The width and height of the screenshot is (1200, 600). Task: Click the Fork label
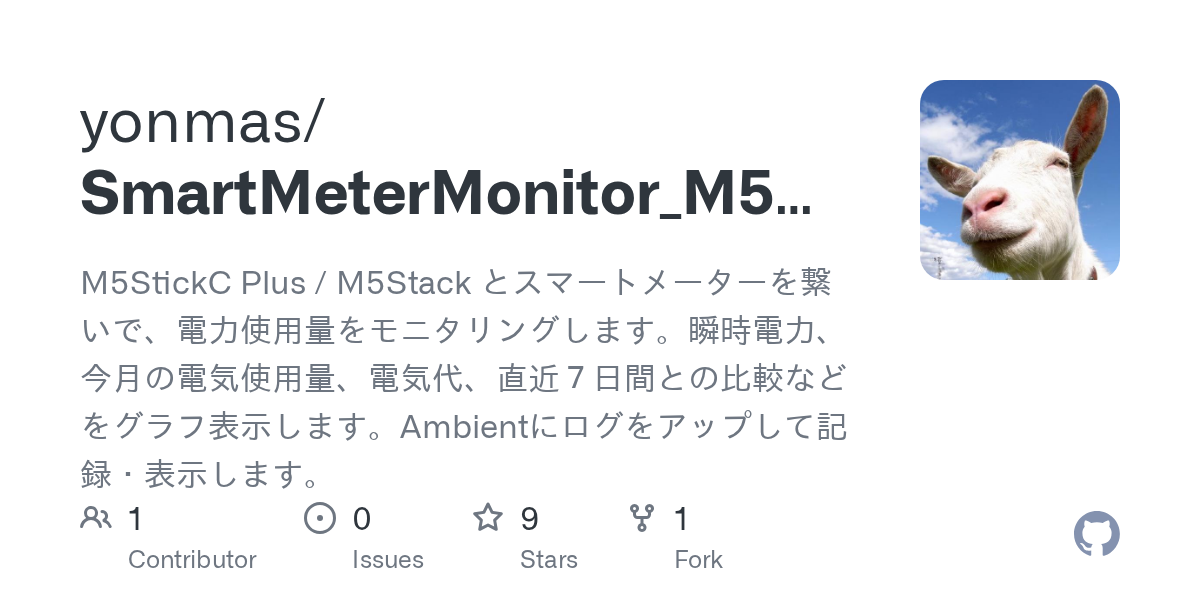tap(698, 559)
